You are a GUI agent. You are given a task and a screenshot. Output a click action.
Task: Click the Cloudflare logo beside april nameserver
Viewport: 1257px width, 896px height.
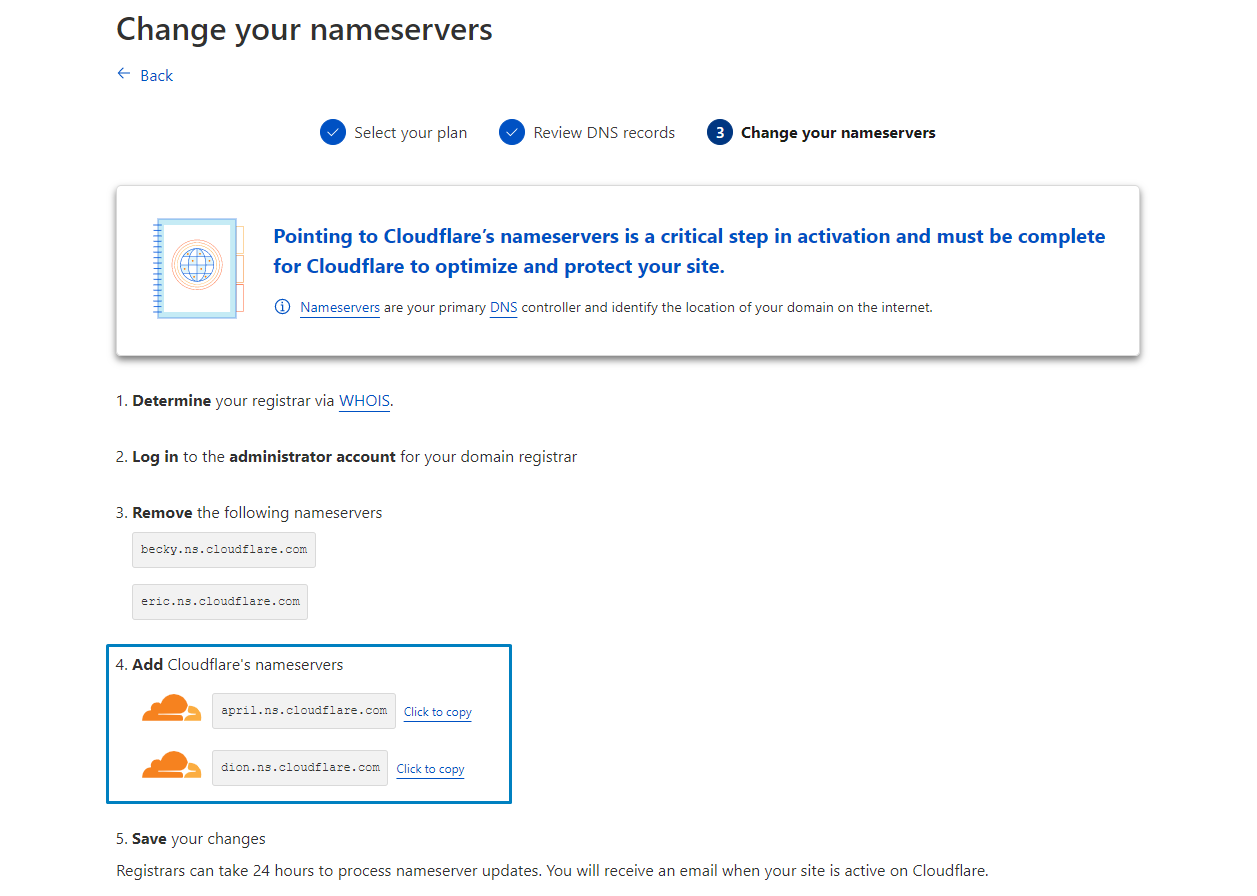click(171, 708)
